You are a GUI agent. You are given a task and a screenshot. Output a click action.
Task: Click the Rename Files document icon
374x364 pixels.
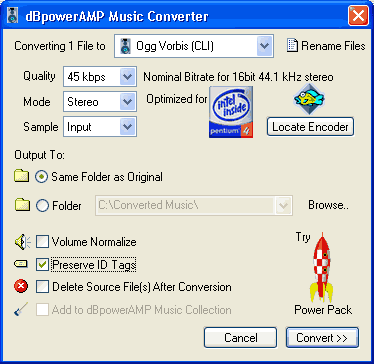[x=292, y=46]
